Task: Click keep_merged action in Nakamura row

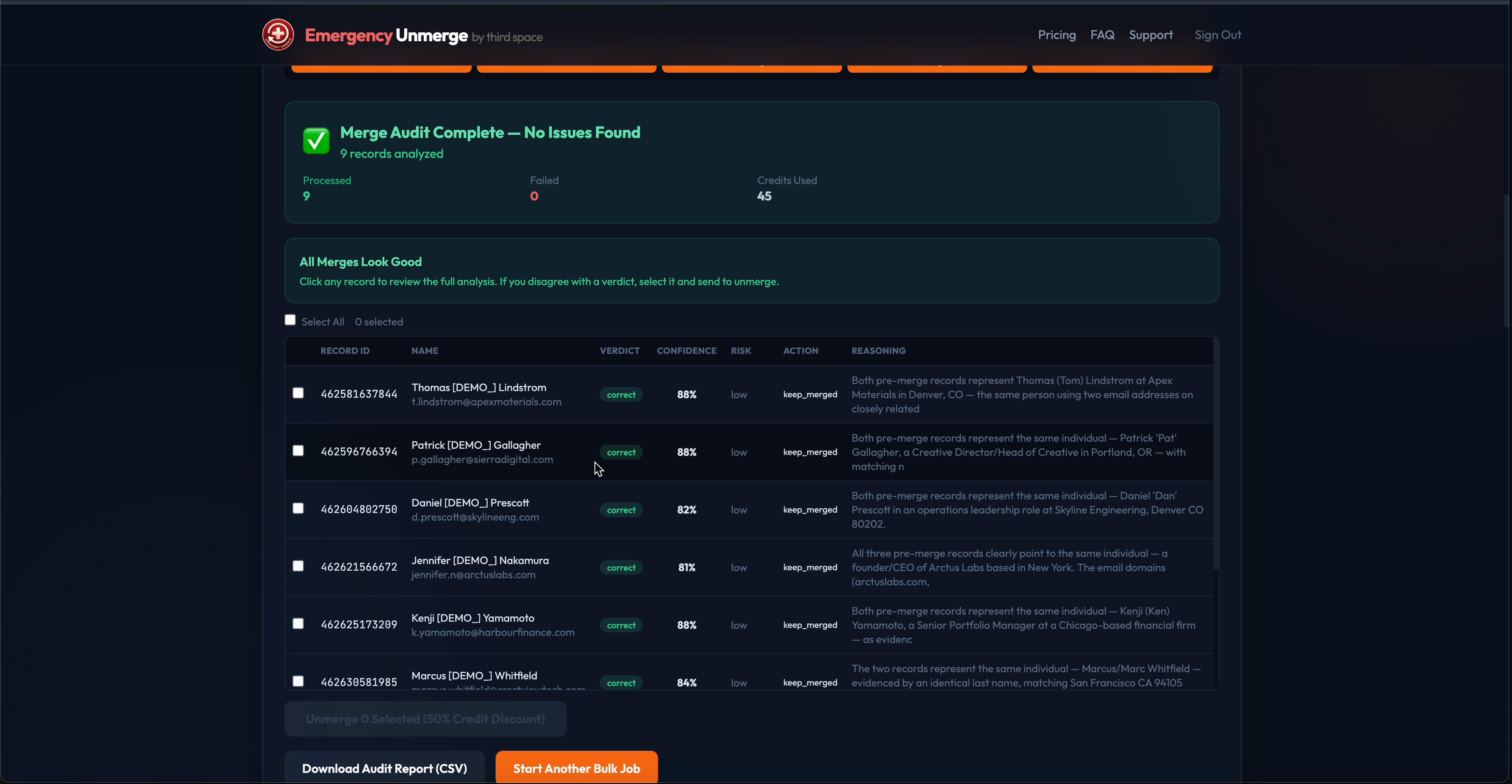Action: 810,567
